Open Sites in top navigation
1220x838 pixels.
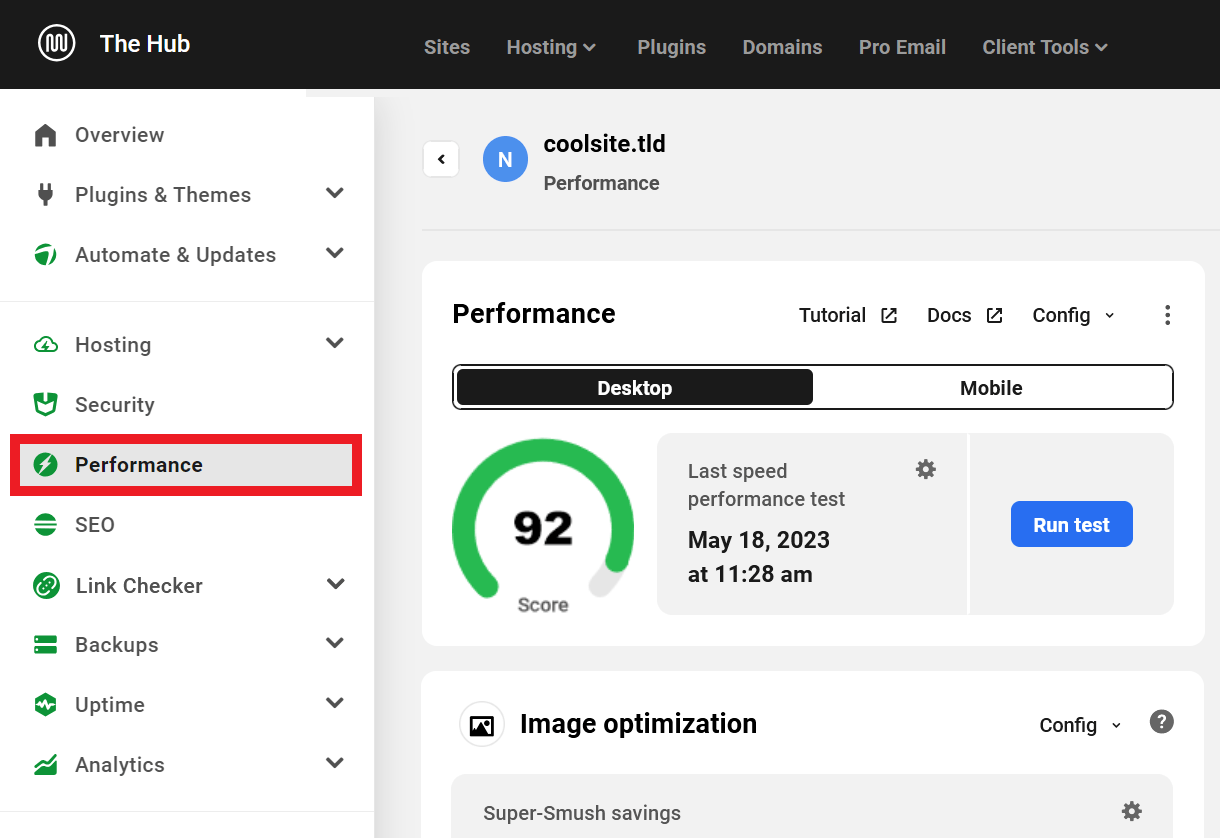(447, 47)
